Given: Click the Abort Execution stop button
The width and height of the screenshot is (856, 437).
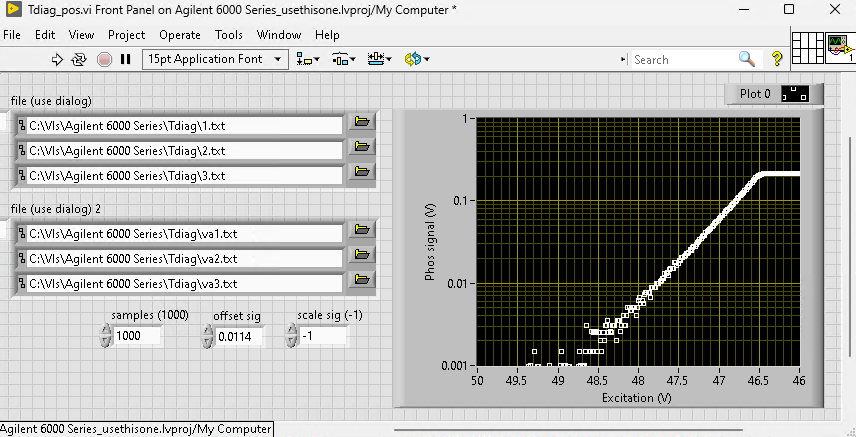Looking at the screenshot, I should [104, 60].
